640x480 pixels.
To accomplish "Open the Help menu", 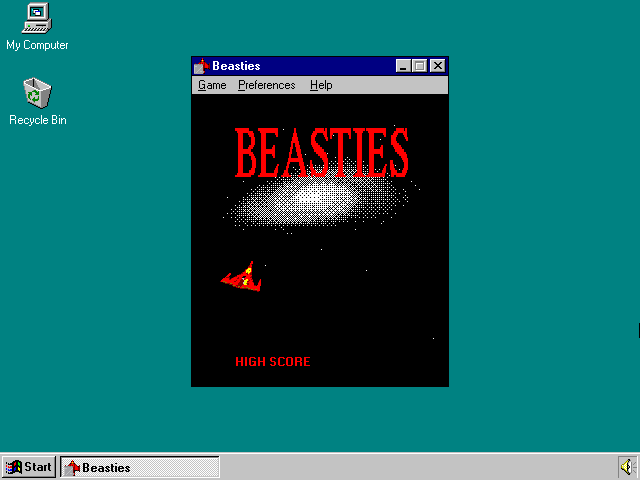I will click(x=321, y=85).
